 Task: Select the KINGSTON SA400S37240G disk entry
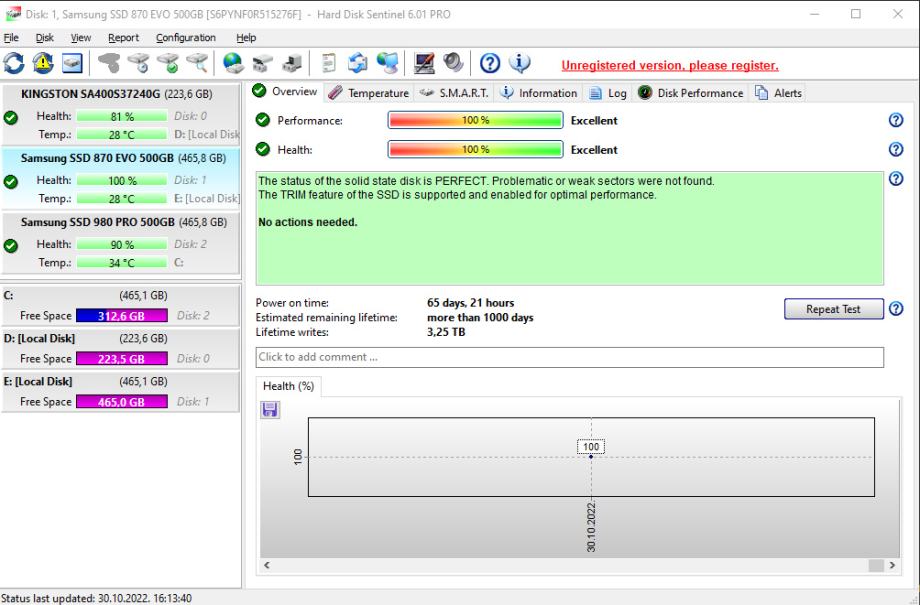121,114
